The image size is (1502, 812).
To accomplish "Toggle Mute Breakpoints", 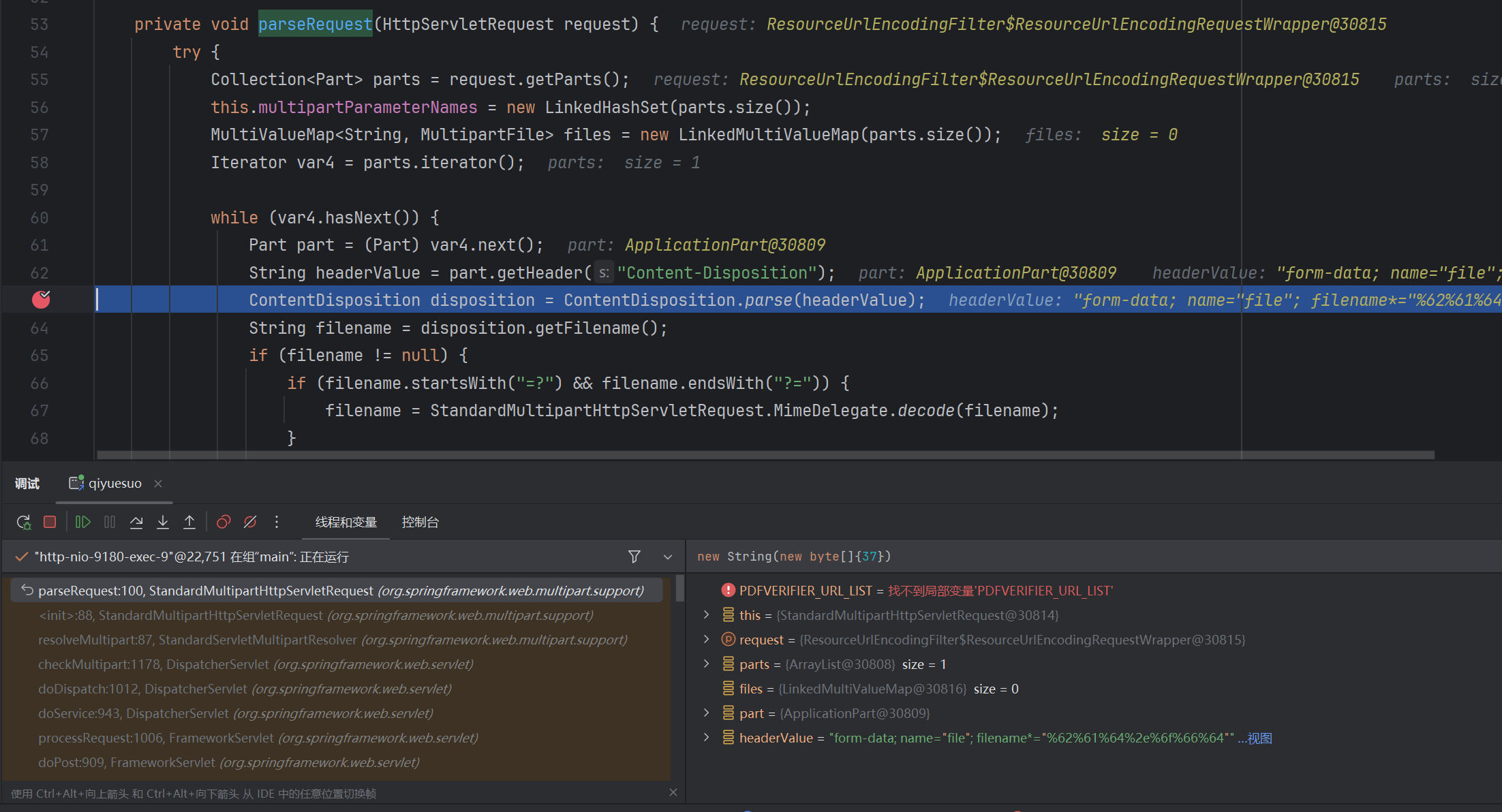I will (250, 522).
